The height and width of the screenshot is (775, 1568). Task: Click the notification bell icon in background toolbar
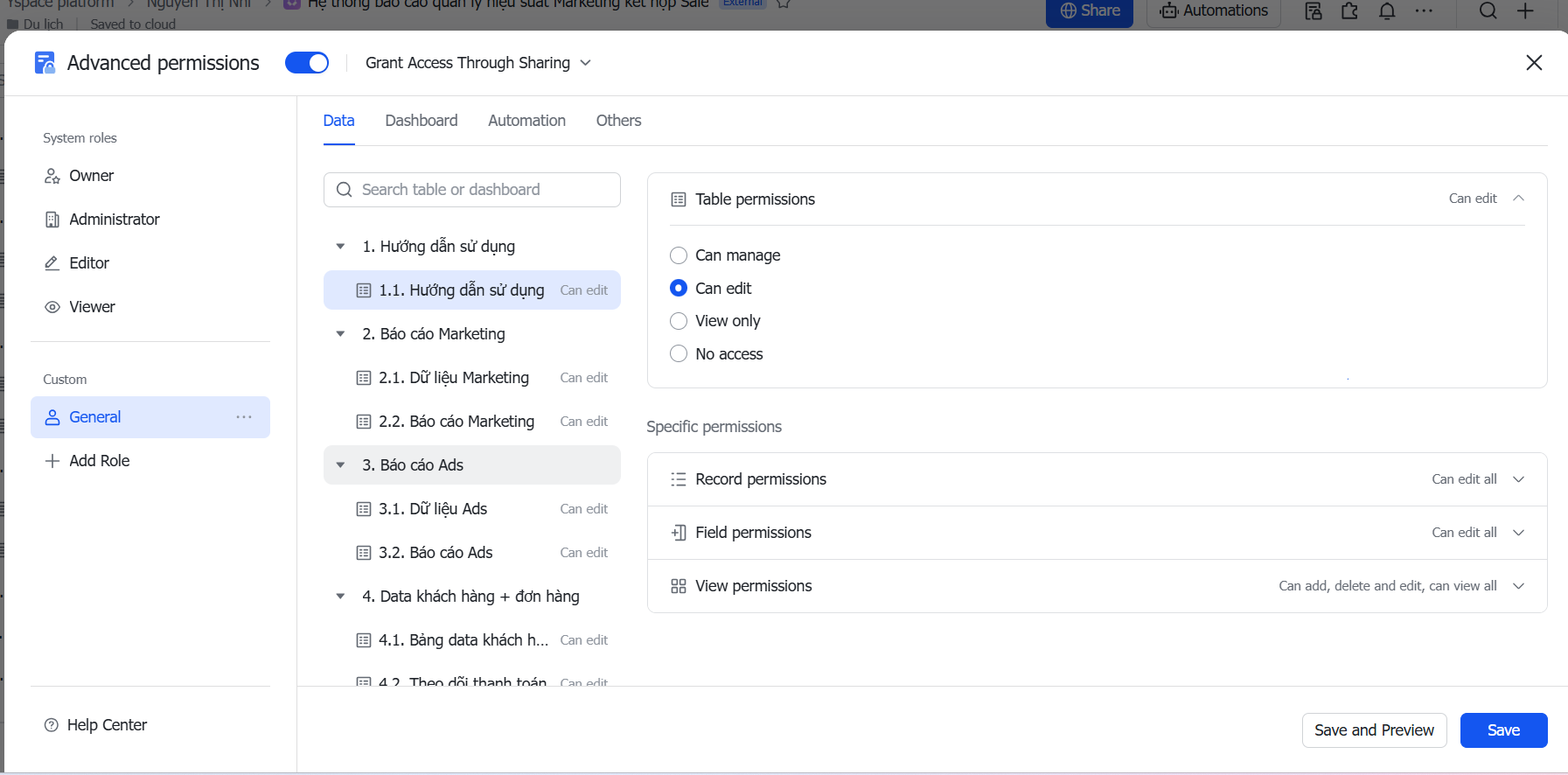tap(1387, 11)
